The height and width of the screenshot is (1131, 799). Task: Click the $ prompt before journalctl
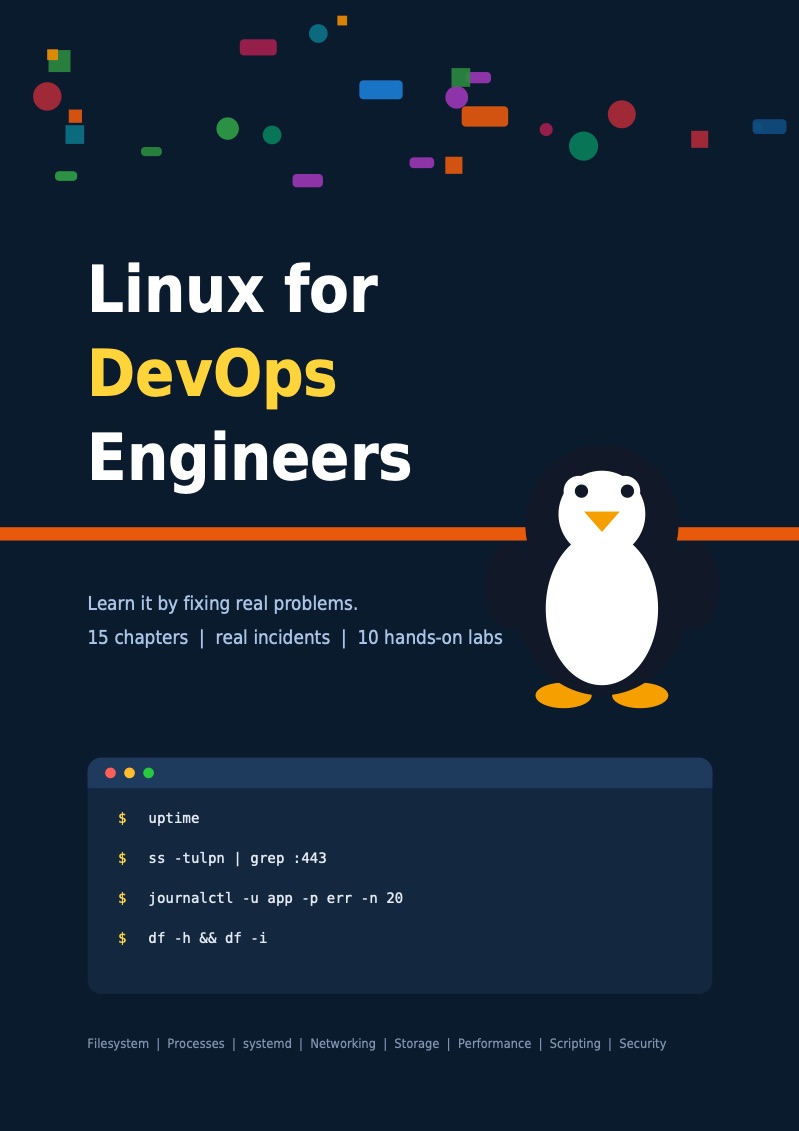click(123, 898)
